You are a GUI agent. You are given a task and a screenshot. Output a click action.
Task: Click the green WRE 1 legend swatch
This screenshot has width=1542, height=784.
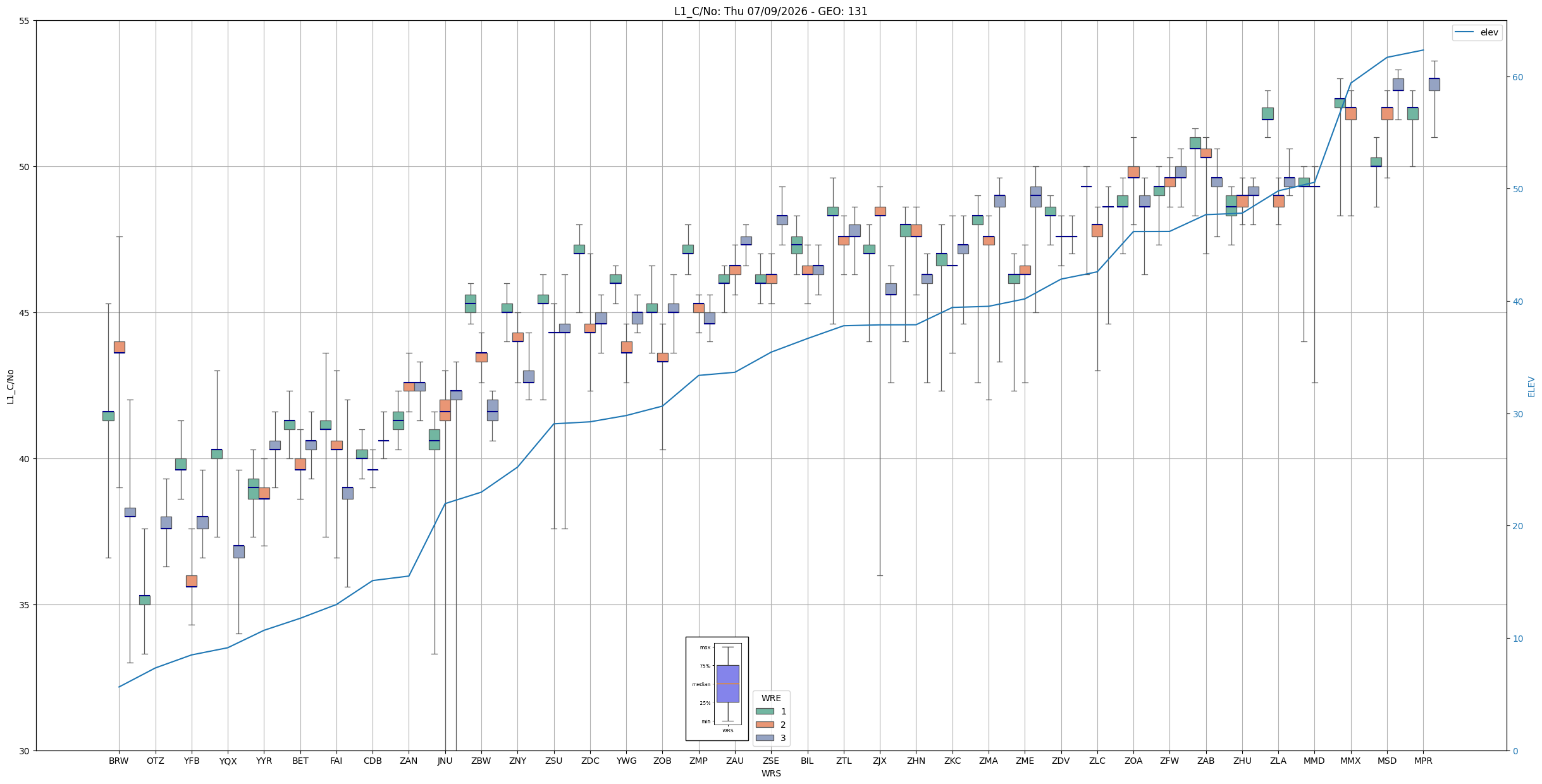[765, 711]
